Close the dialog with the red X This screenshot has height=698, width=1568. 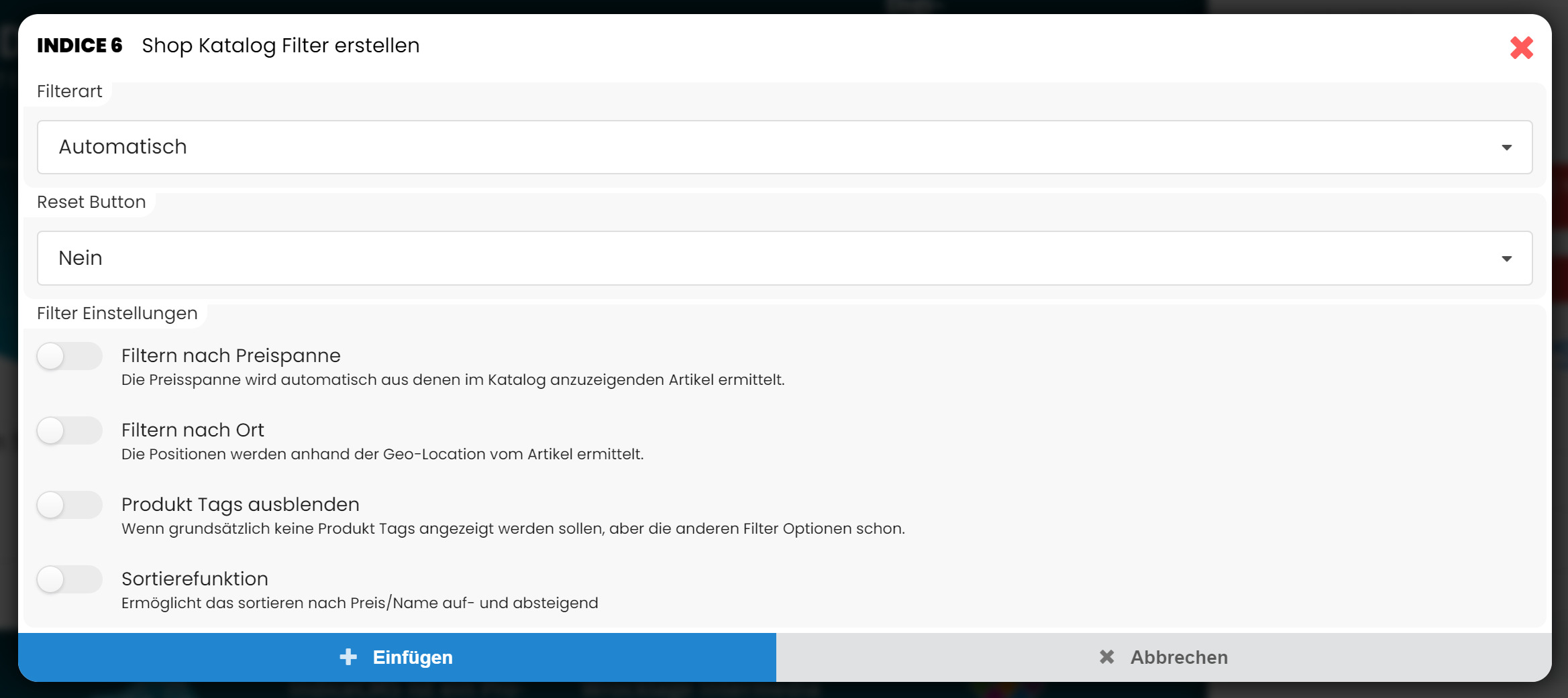point(1521,48)
